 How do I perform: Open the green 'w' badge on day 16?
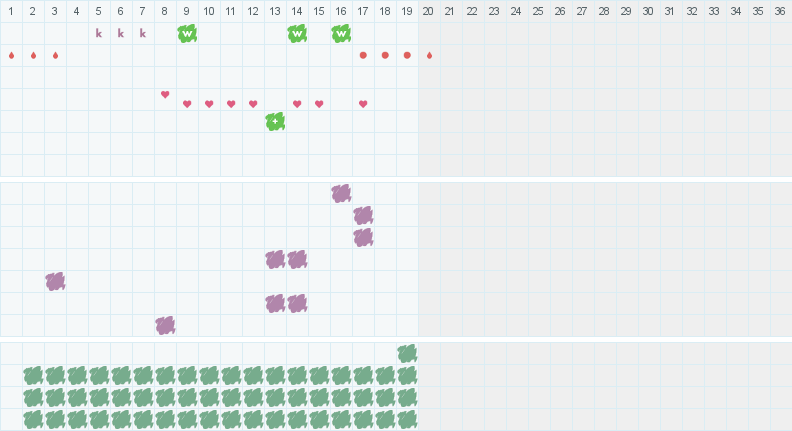tap(341, 33)
